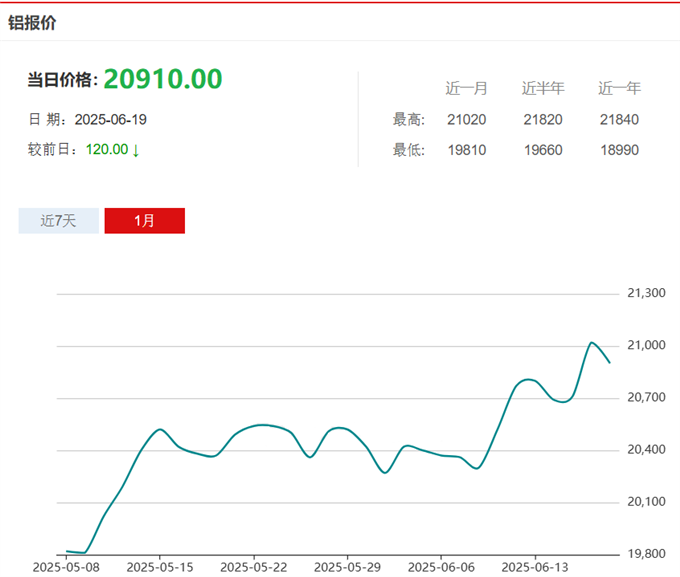Click the green down arrow beside 120.00
Image resolution: width=680 pixels, height=577 pixels.
tap(136, 150)
